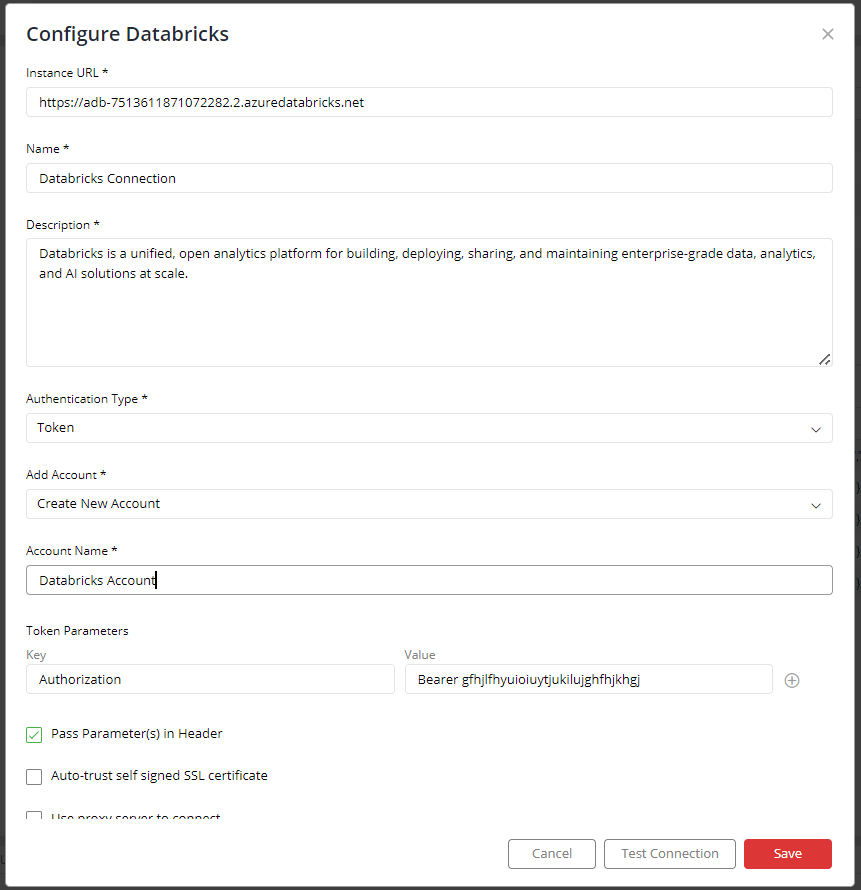Save the Databricks configuration
This screenshot has width=861, height=890.
tap(788, 854)
